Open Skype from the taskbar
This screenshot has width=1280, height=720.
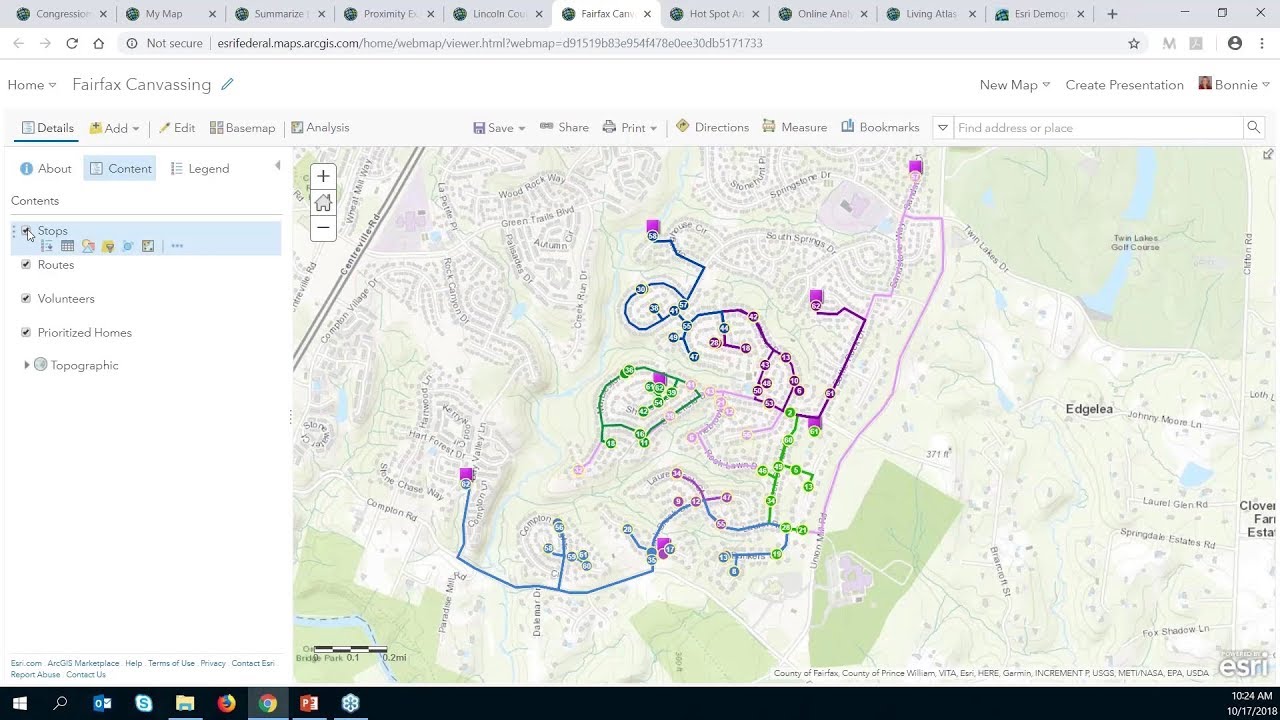(144, 703)
